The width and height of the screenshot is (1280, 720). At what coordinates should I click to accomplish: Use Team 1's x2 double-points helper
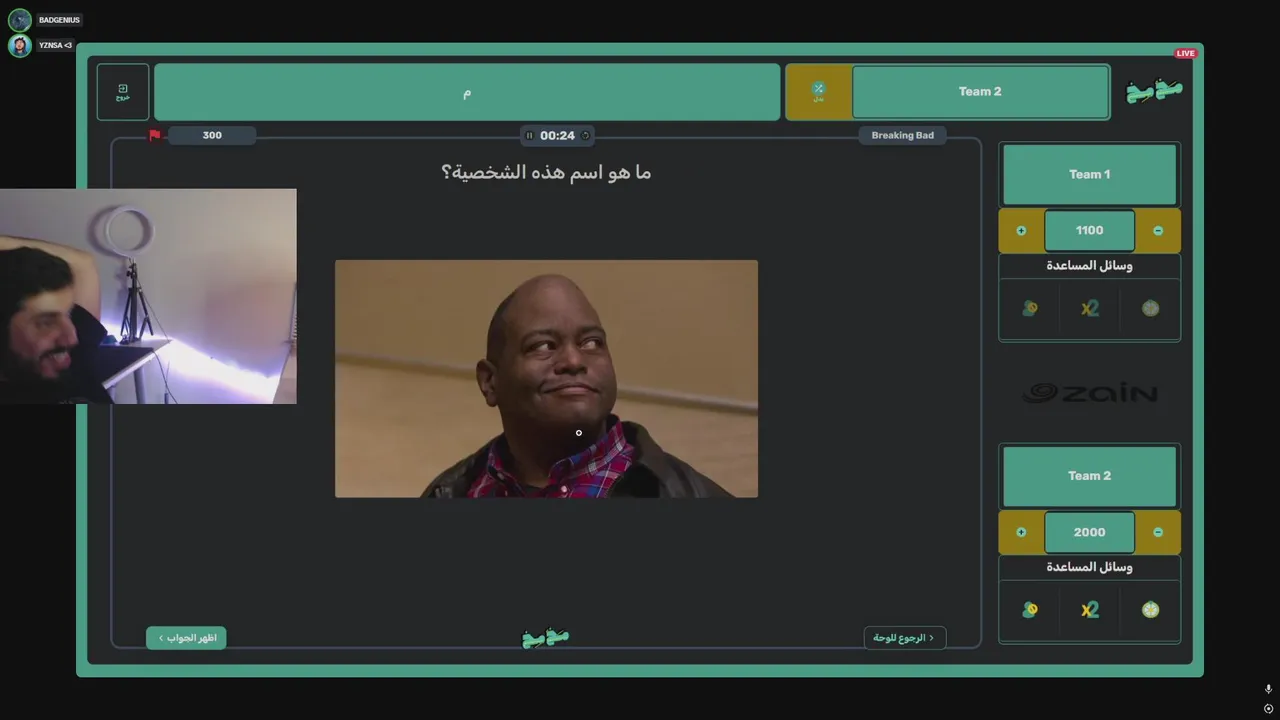click(1090, 309)
